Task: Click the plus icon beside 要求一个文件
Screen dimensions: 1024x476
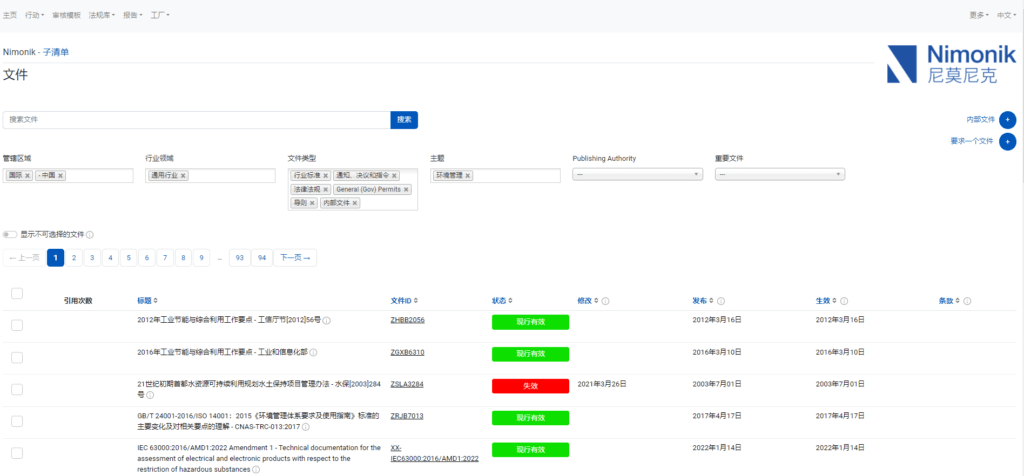Action: point(1007,142)
